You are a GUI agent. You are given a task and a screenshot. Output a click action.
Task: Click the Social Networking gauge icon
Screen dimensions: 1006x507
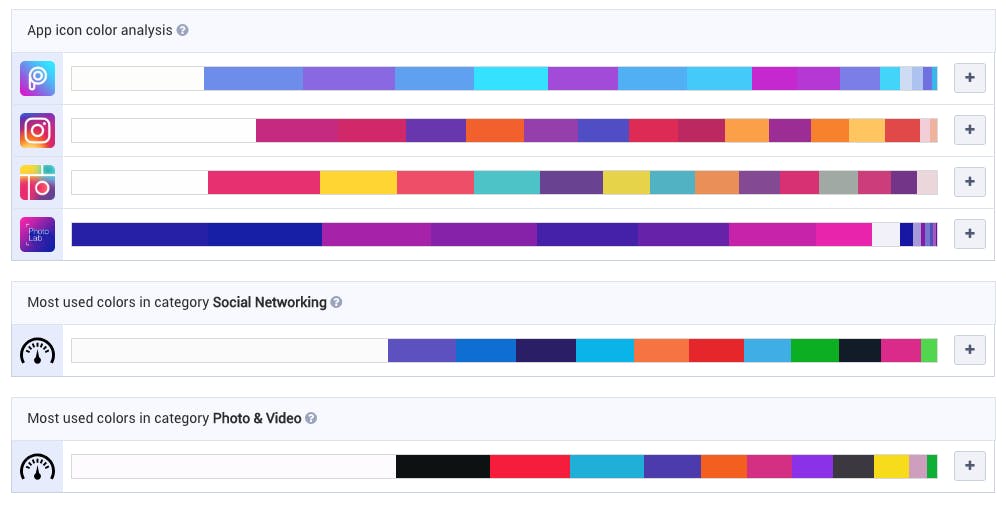coord(37,351)
